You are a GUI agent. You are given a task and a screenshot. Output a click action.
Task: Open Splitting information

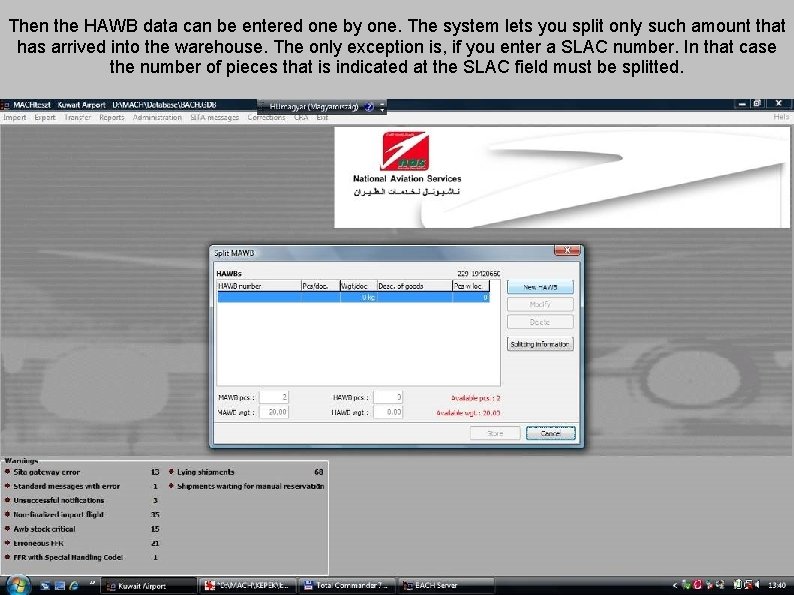[x=540, y=344]
